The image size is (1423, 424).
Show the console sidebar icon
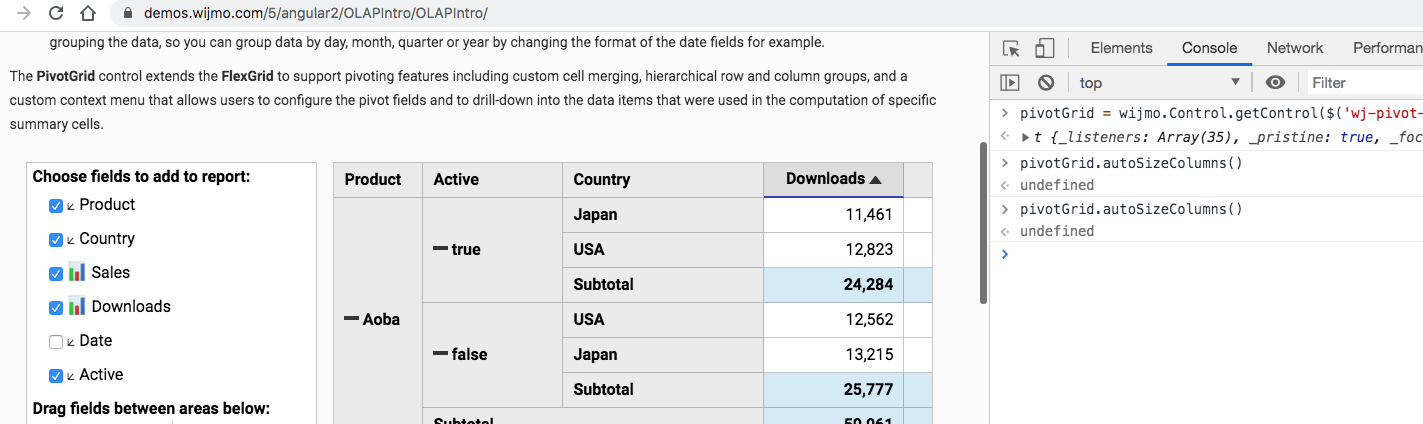coord(1011,82)
